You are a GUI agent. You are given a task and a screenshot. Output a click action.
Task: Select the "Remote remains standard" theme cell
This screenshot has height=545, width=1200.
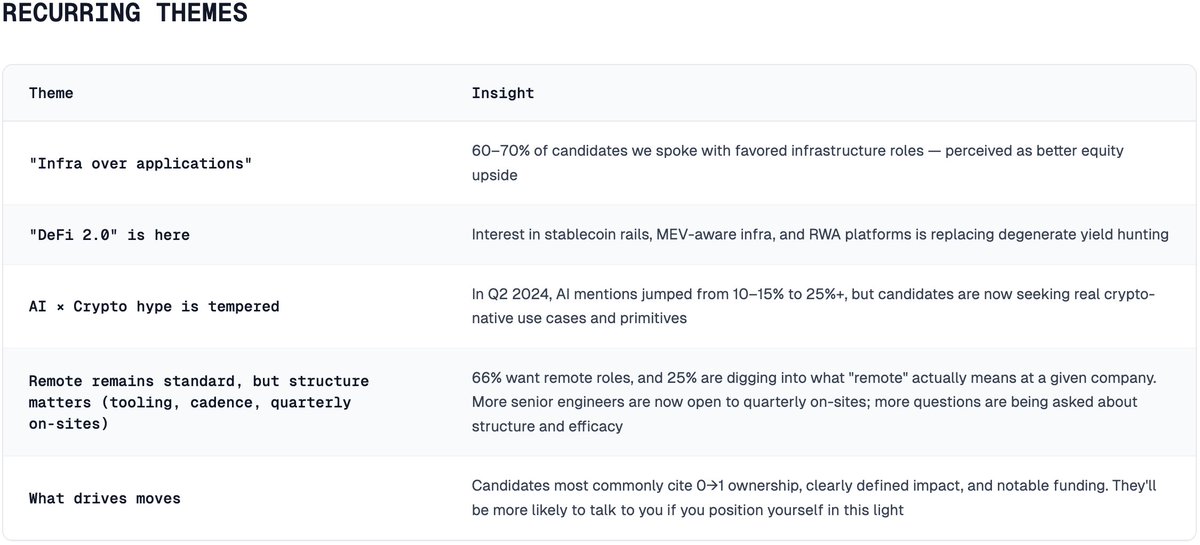tap(198, 381)
